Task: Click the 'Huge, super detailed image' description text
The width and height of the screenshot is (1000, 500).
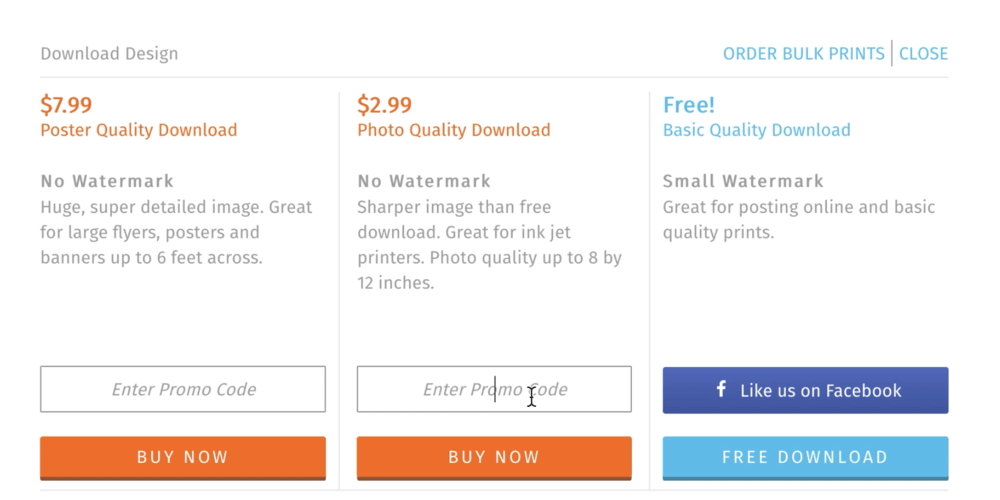Action: (176, 232)
